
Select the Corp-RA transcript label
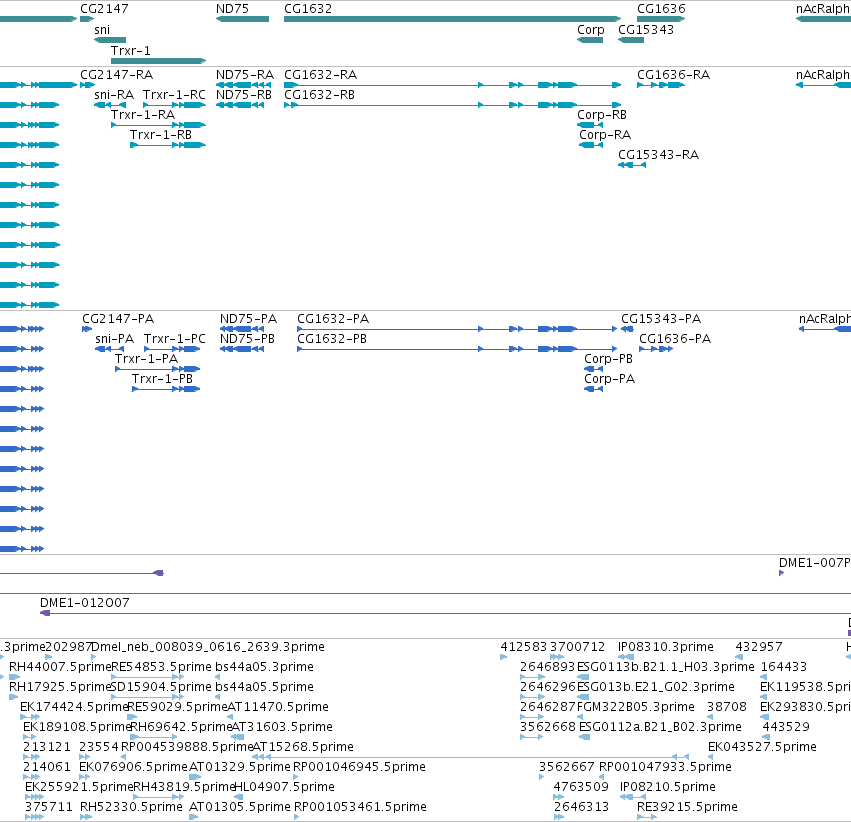(605, 135)
